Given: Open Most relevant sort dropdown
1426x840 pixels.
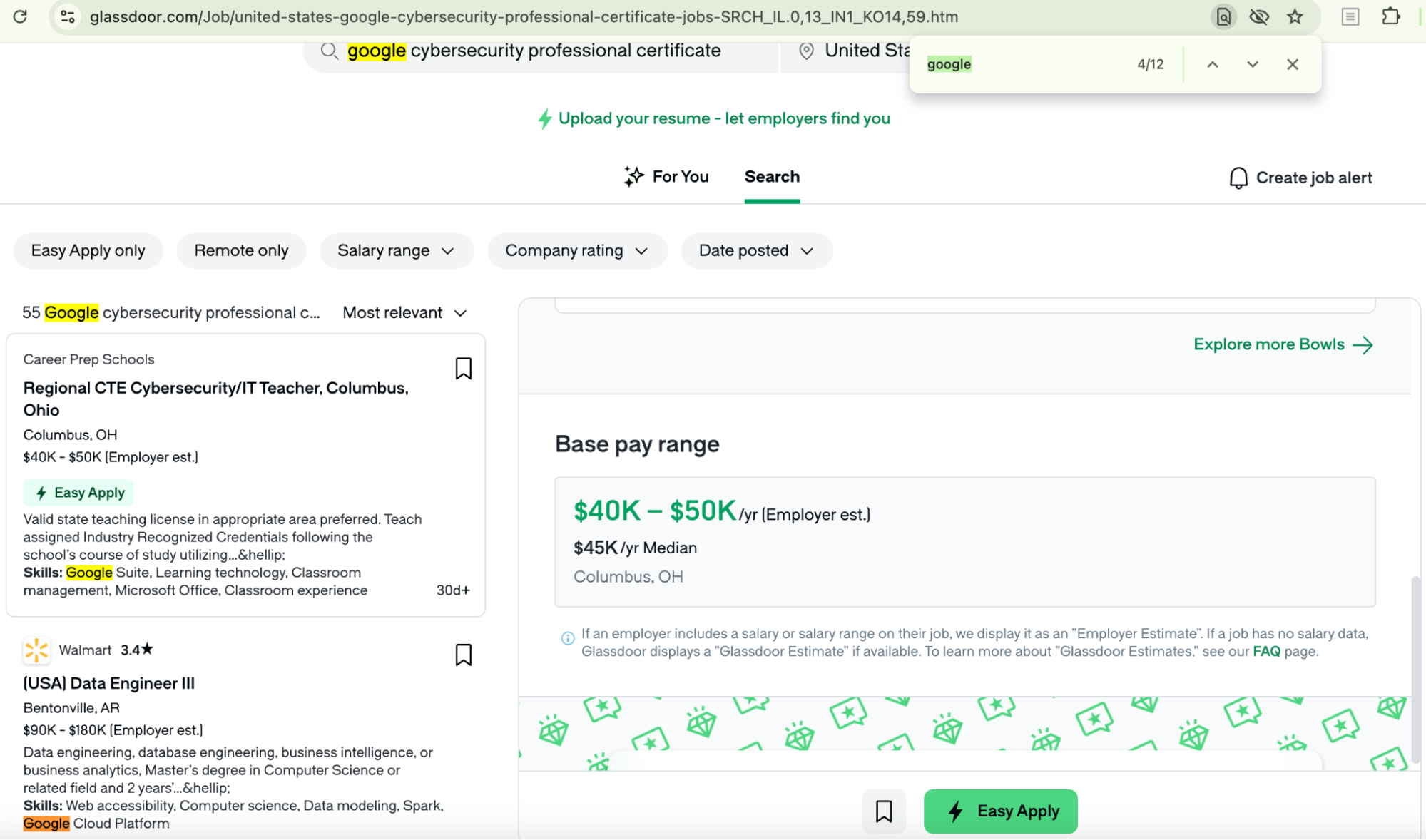Looking at the screenshot, I should point(404,313).
